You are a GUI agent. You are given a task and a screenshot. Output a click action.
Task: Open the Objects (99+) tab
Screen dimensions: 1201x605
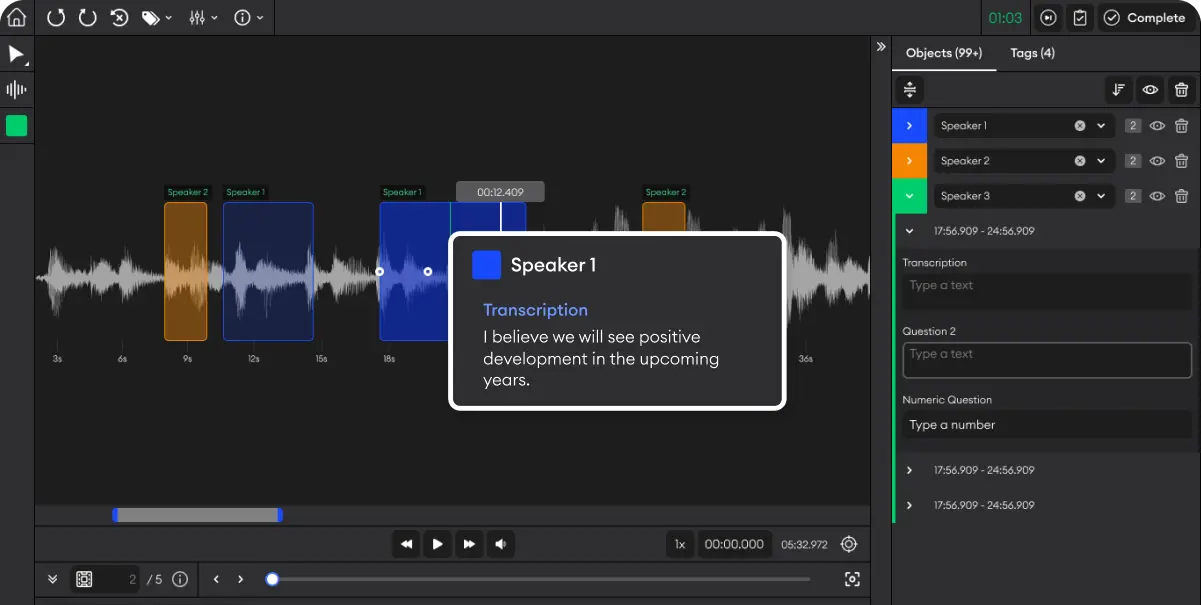[x=944, y=53]
